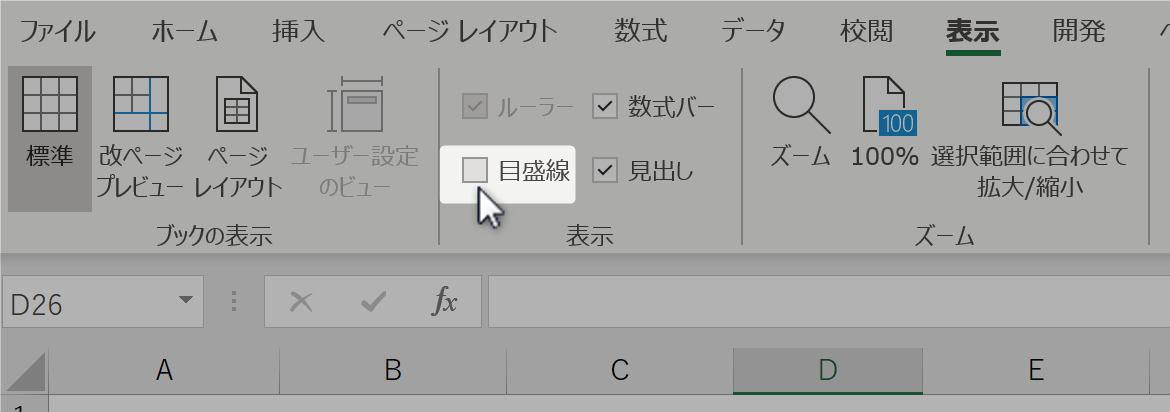Open the ファイル tab
This screenshot has width=1170, height=412.
coord(57,31)
